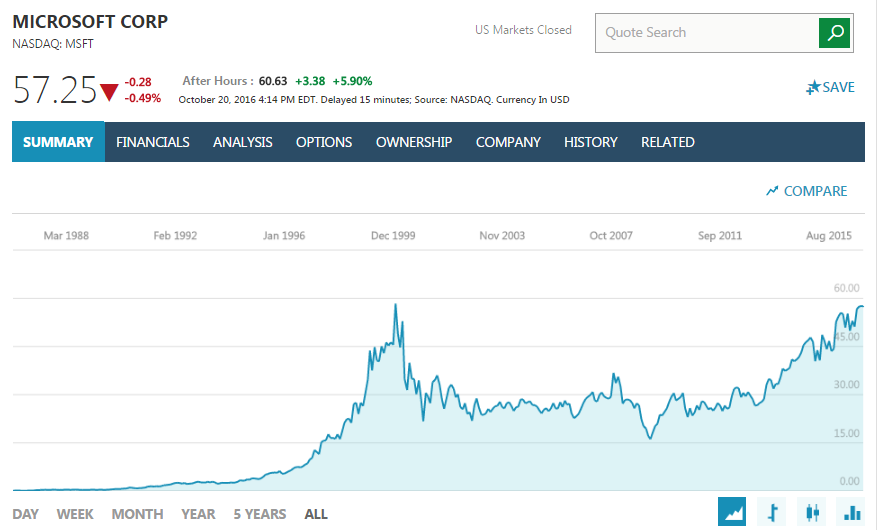Click the October 20, 2016 timestamp line
The height and width of the screenshot is (530, 881).
(x=374, y=99)
